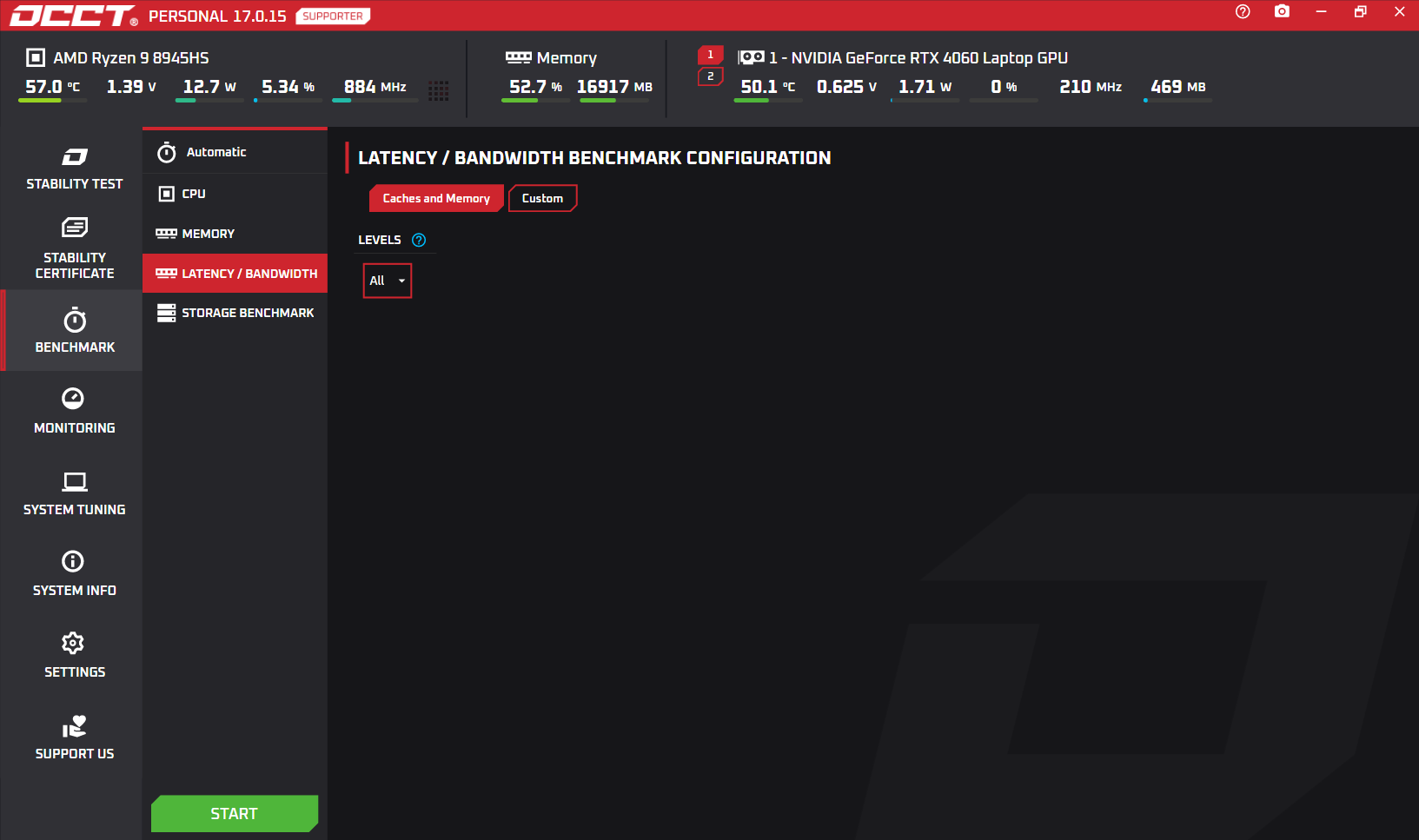
Task: Click the GPU usage 0 % reading
Action: (1004, 87)
